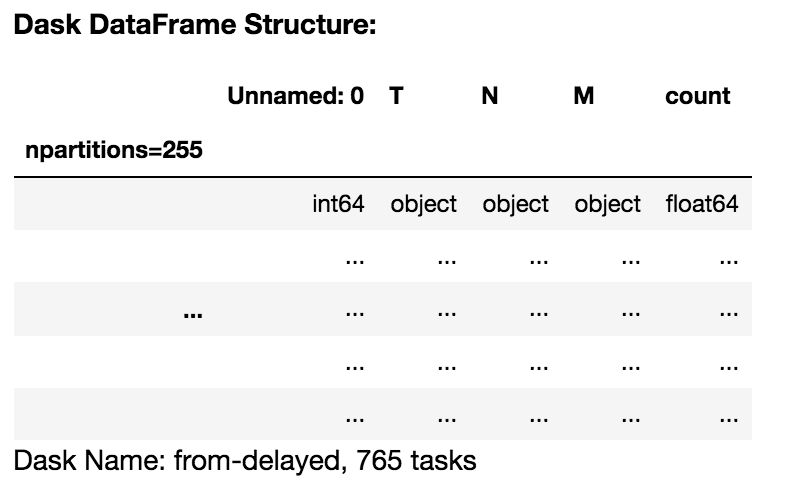Click the object dtype under T column

[423, 204]
